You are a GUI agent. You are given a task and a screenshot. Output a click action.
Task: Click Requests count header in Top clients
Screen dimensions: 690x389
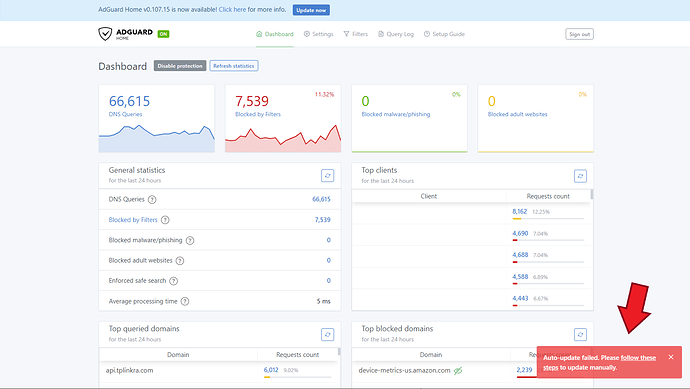pyautogui.click(x=548, y=196)
